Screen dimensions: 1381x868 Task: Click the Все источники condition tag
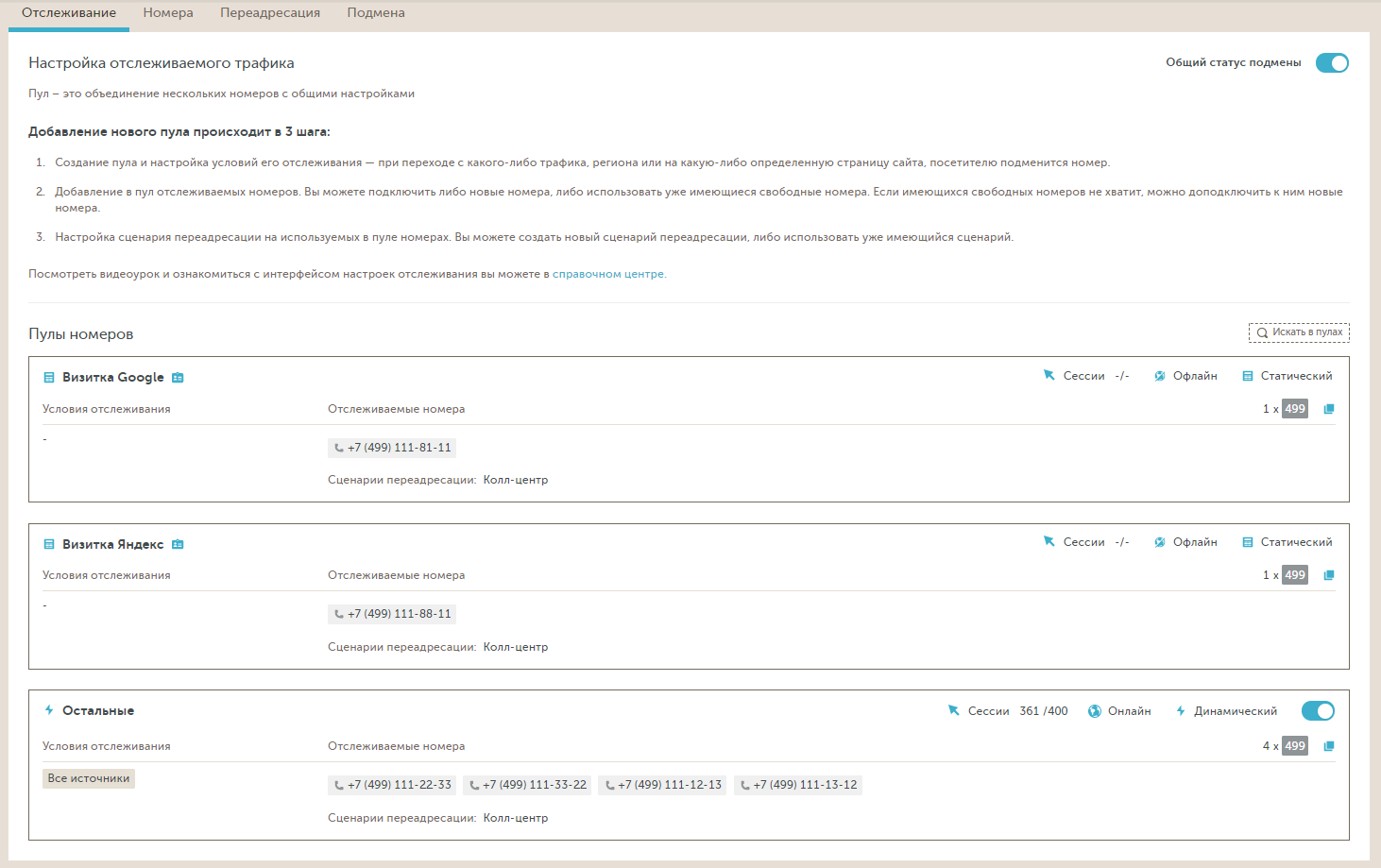coord(89,778)
